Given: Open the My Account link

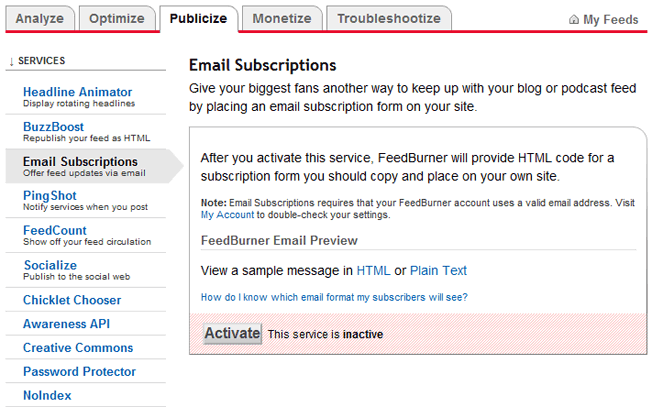Looking at the screenshot, I should coord(227,215).
